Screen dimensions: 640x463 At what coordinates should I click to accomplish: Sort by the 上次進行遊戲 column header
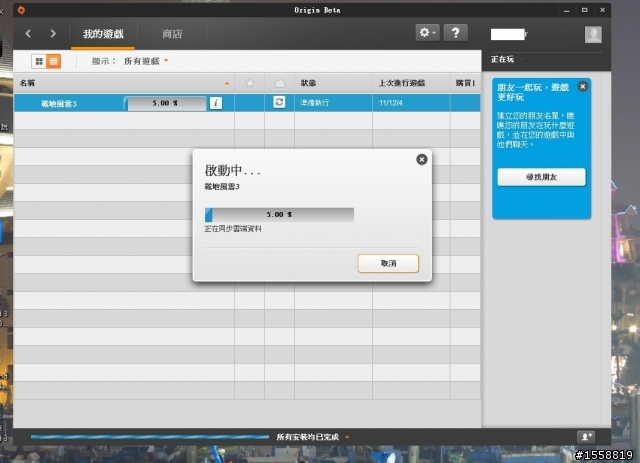411,83
